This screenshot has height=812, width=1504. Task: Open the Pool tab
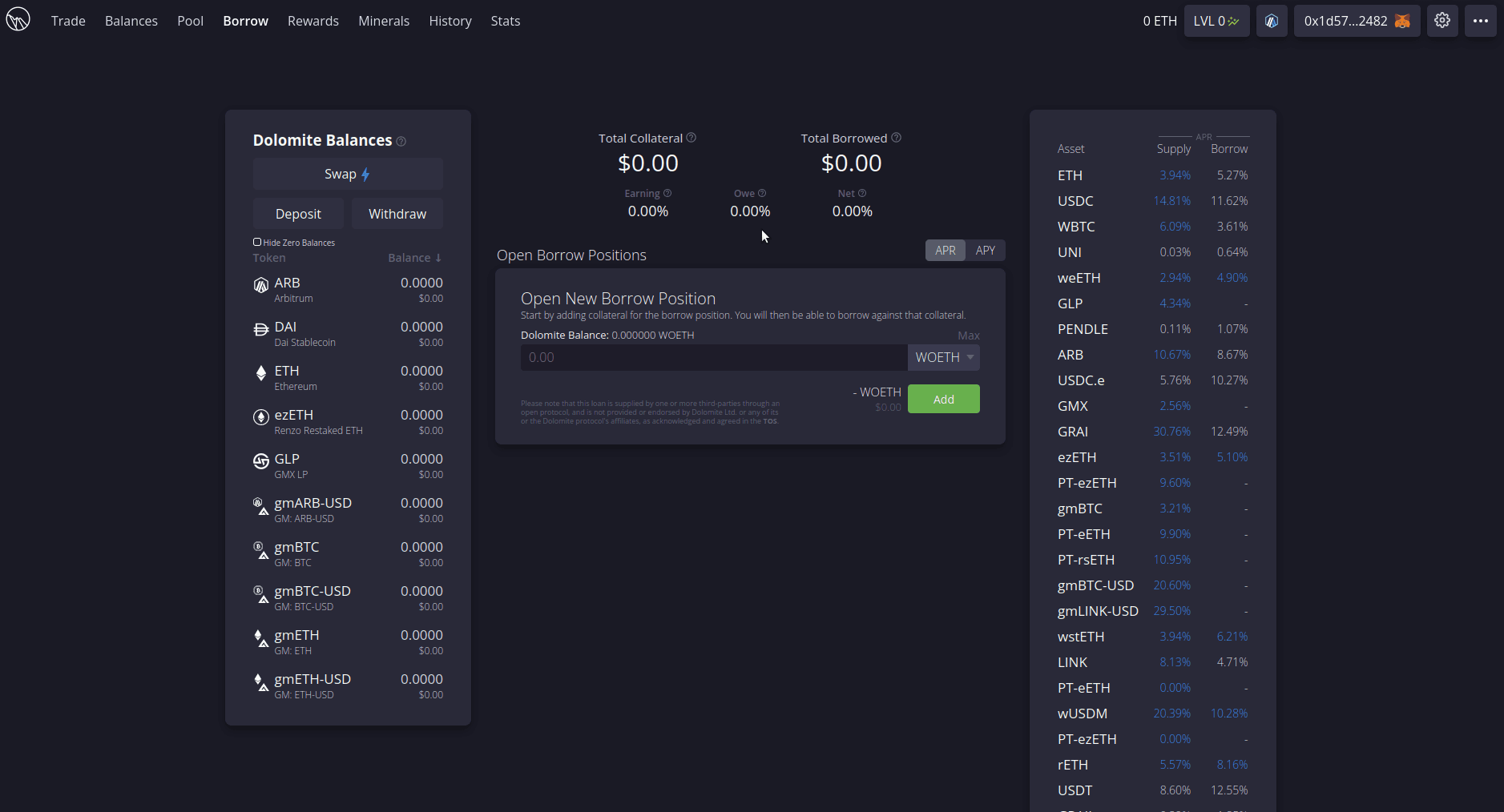(191, 21)
